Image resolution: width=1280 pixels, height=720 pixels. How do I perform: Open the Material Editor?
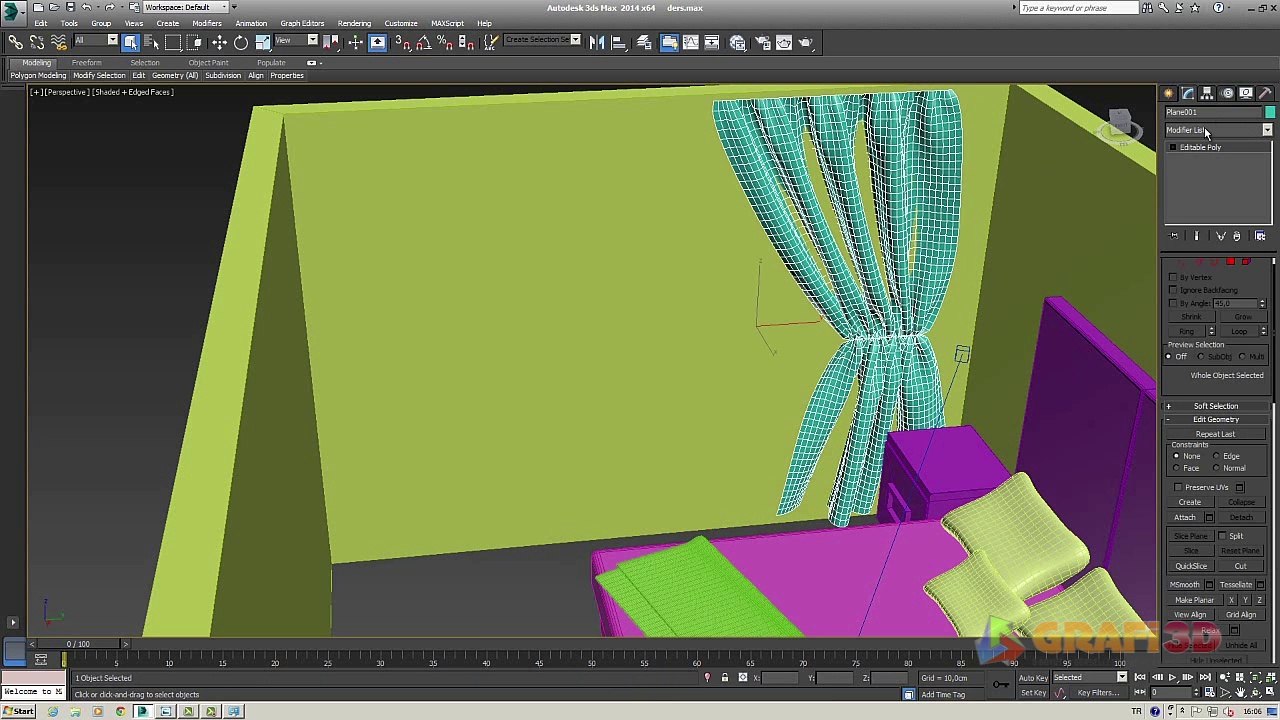738,42
